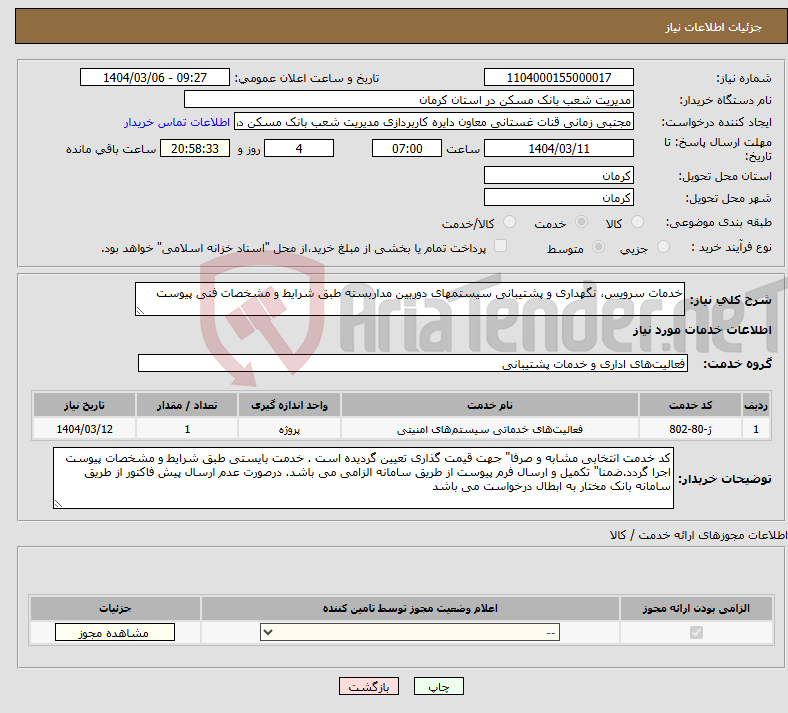Click the deadline time field 07:00
The image size is (788, 713).
[407, 148]
